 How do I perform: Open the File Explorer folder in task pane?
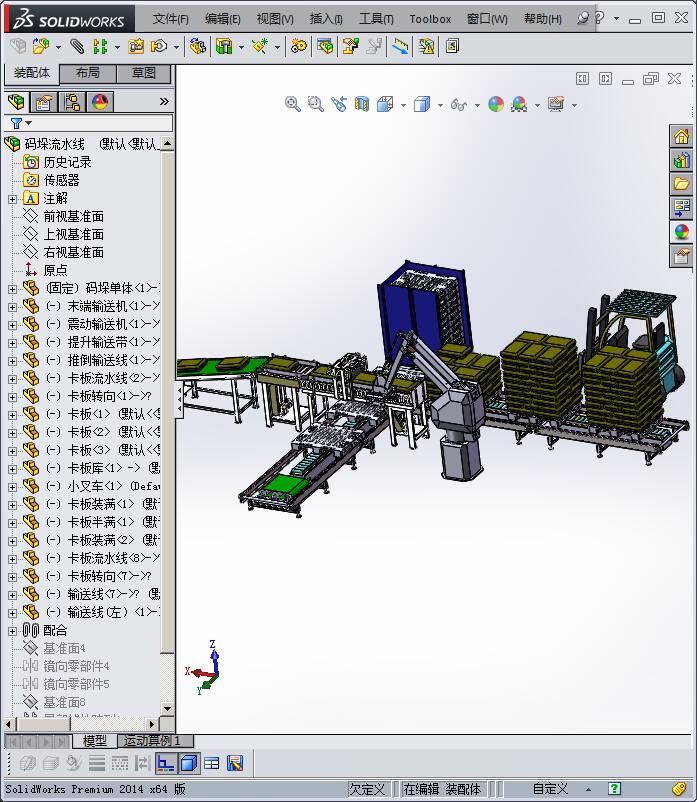pos(681,184)
